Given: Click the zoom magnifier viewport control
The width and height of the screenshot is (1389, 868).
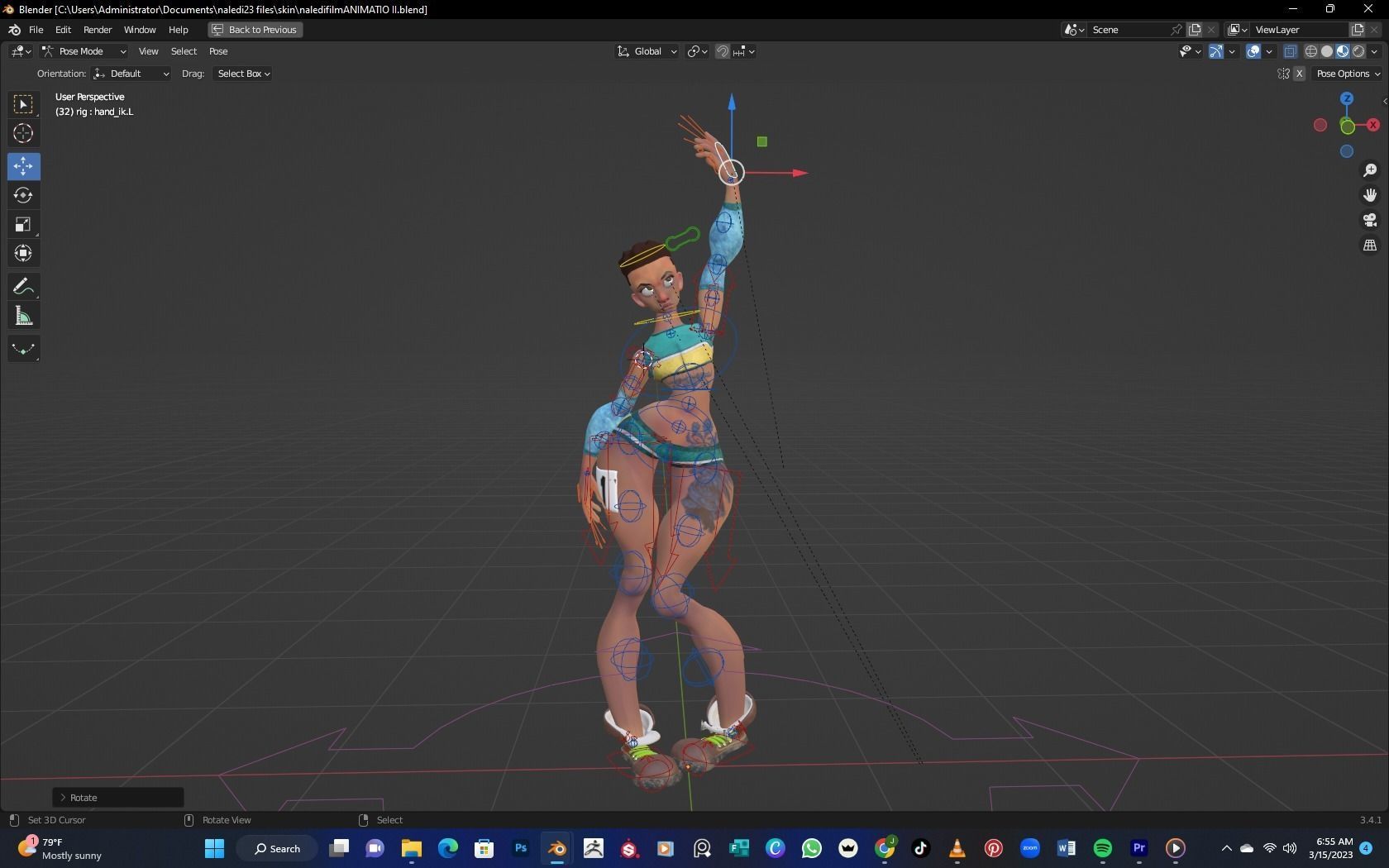Looking at the screenshot, I should point(1370,170).
